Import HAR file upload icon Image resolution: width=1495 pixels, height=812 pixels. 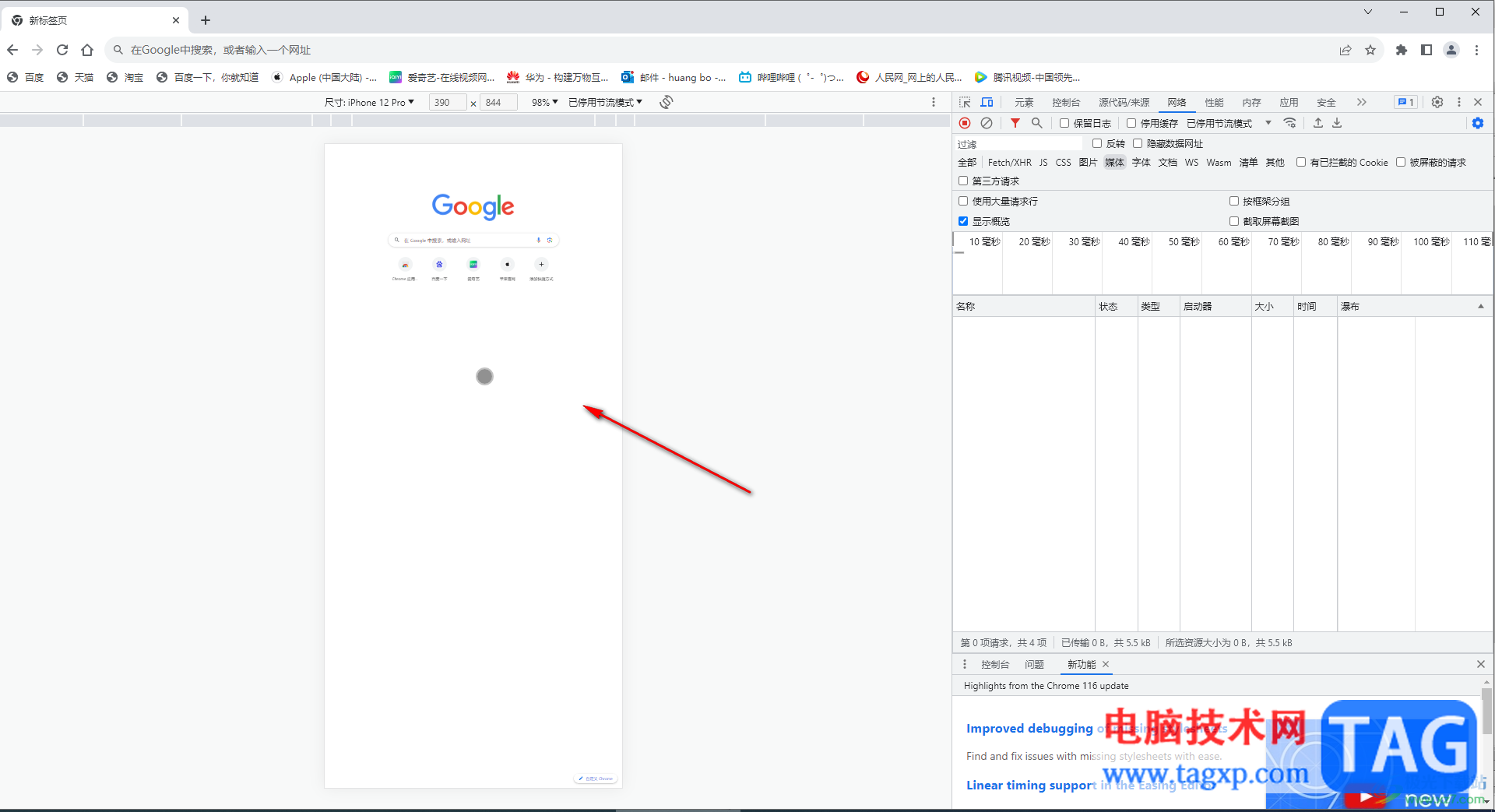click(x=1318, y=123)
